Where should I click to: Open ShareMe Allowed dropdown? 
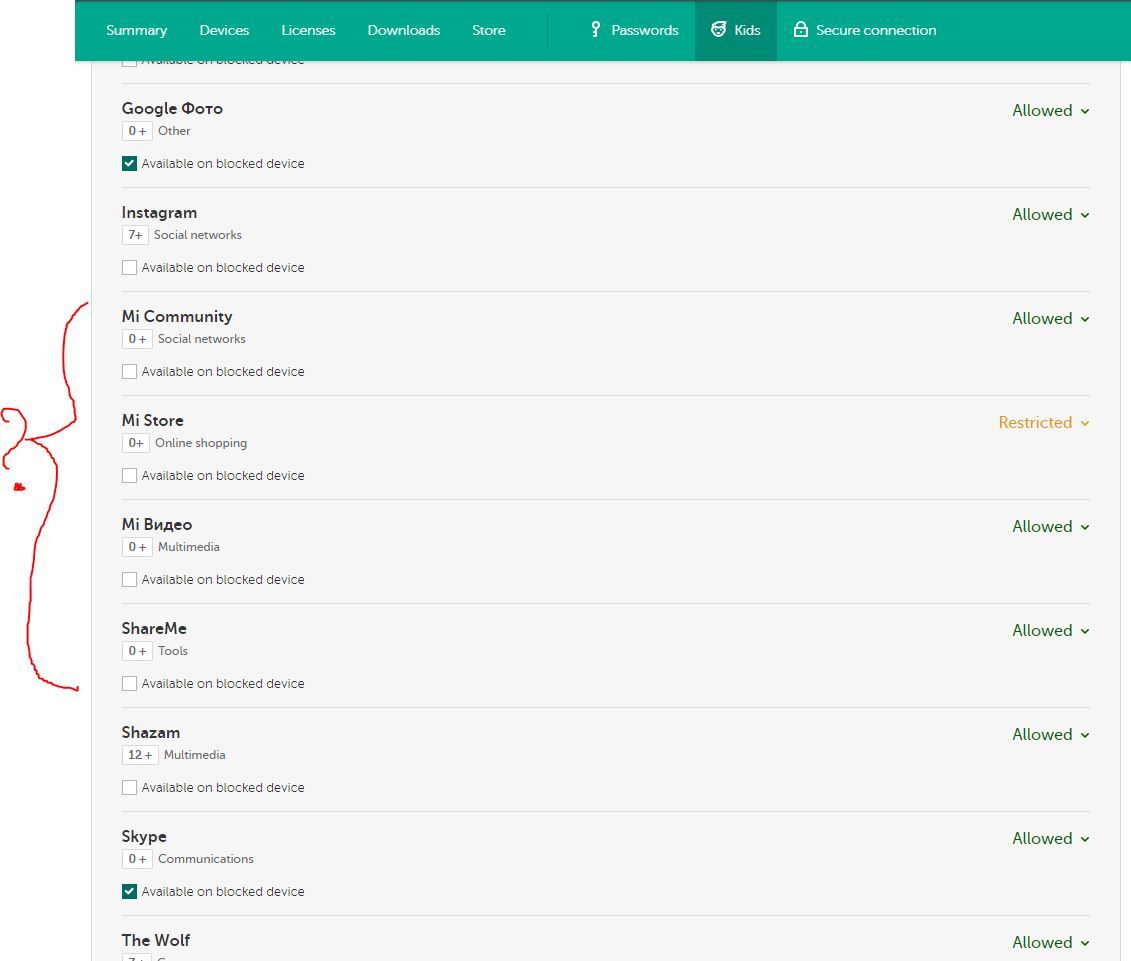coord(1050,630)
